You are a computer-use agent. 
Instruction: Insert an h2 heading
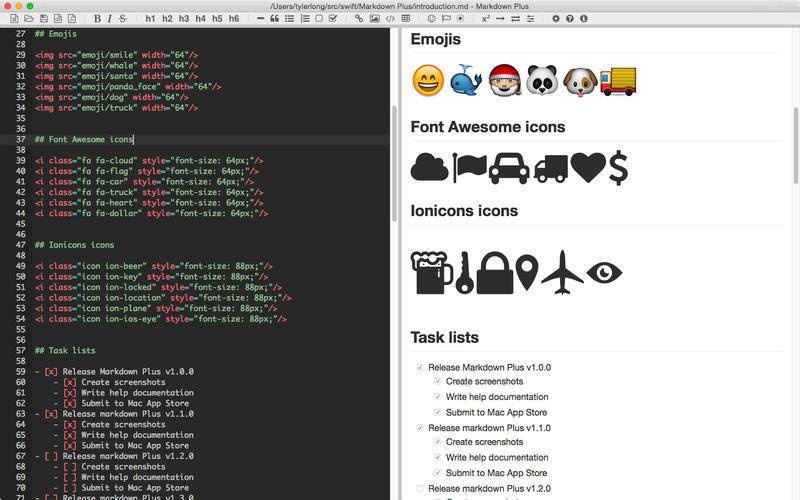(x=167, y=18)
